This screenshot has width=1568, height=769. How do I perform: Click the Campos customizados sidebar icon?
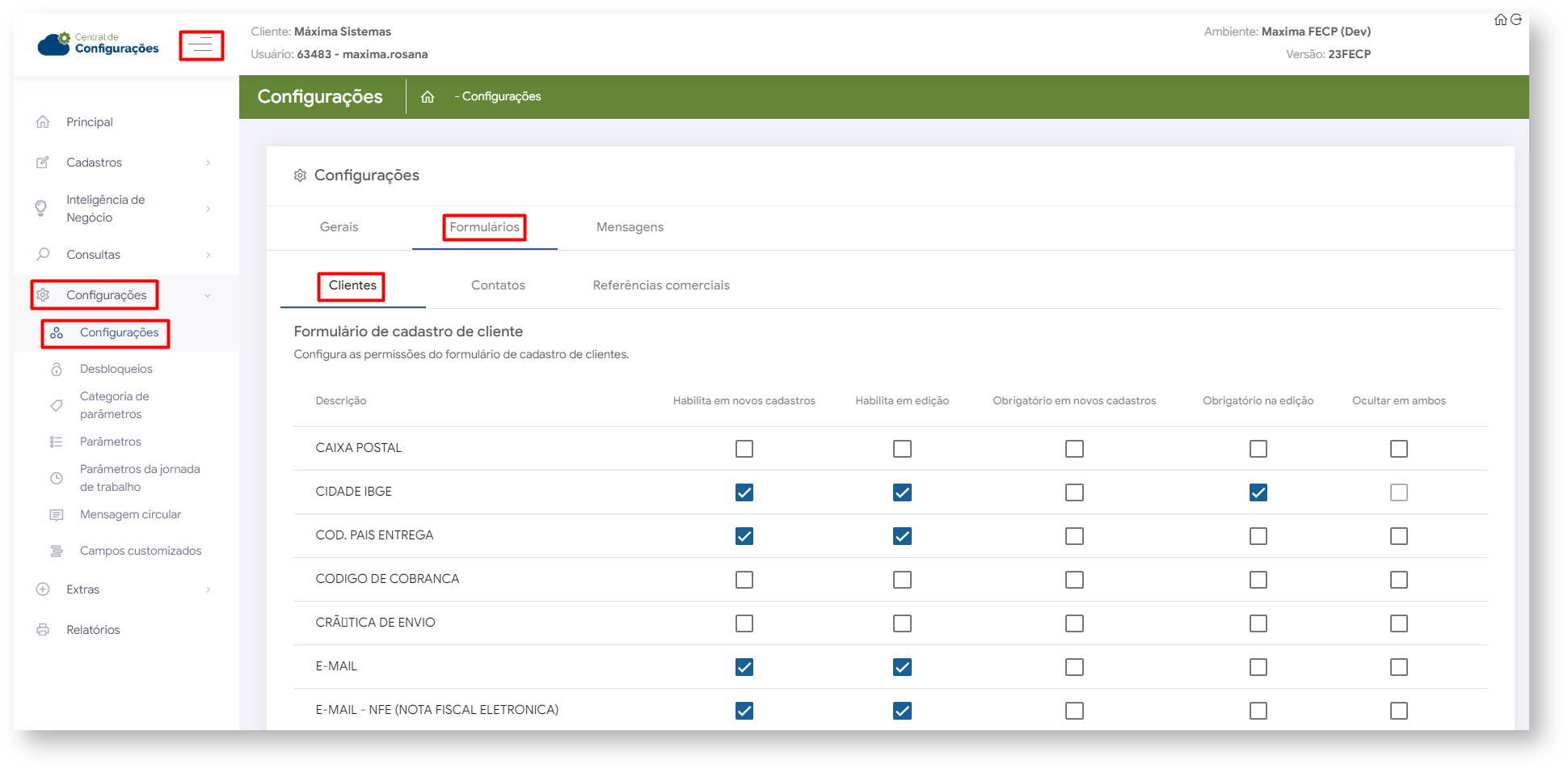(x=57, y=551)
